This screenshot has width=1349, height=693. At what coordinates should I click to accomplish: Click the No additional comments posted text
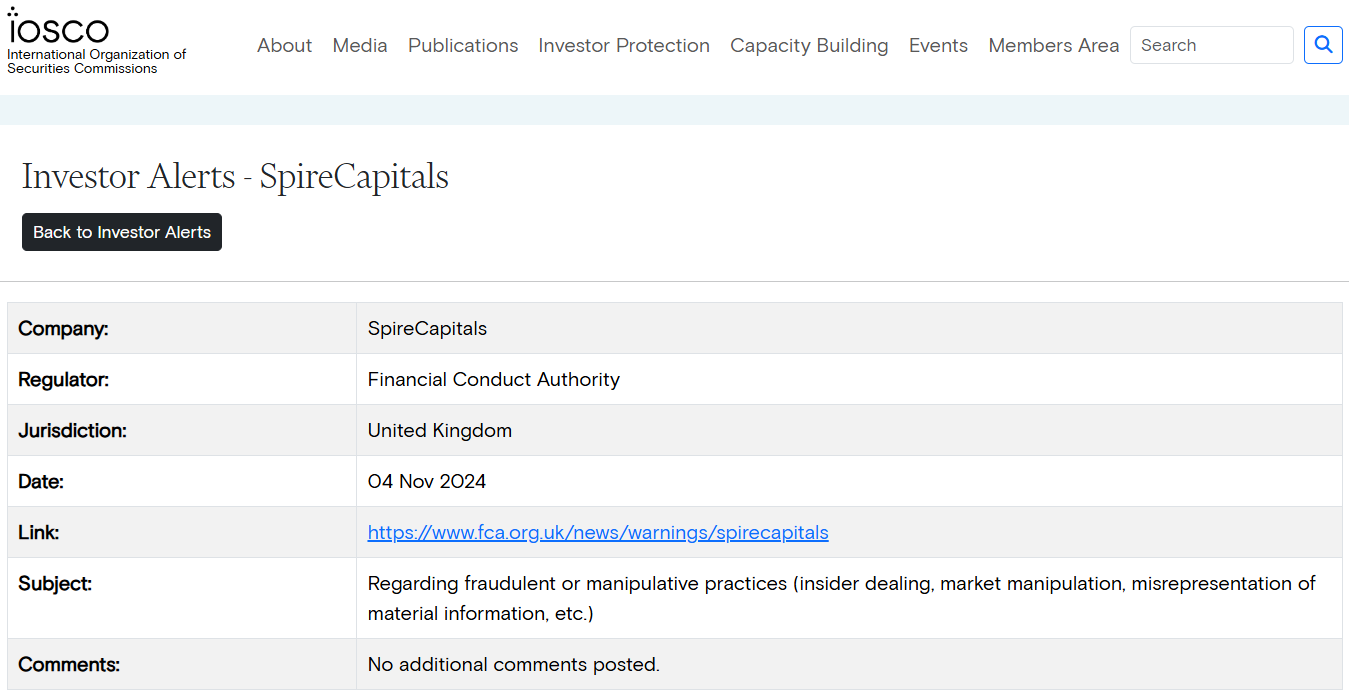tap(514, 665)
